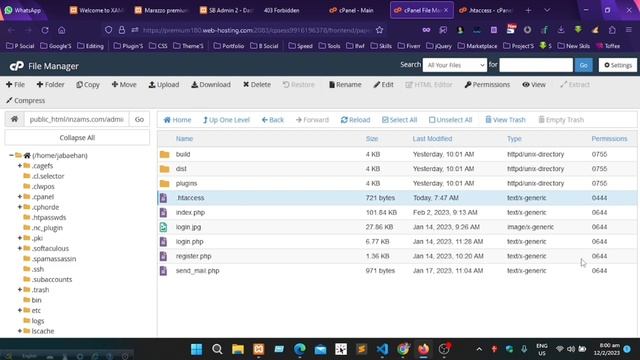Image resolution: width=640 pixels, height=360 pixels.
Task: Select .htpasswds in folder tree
Action: 49,217
